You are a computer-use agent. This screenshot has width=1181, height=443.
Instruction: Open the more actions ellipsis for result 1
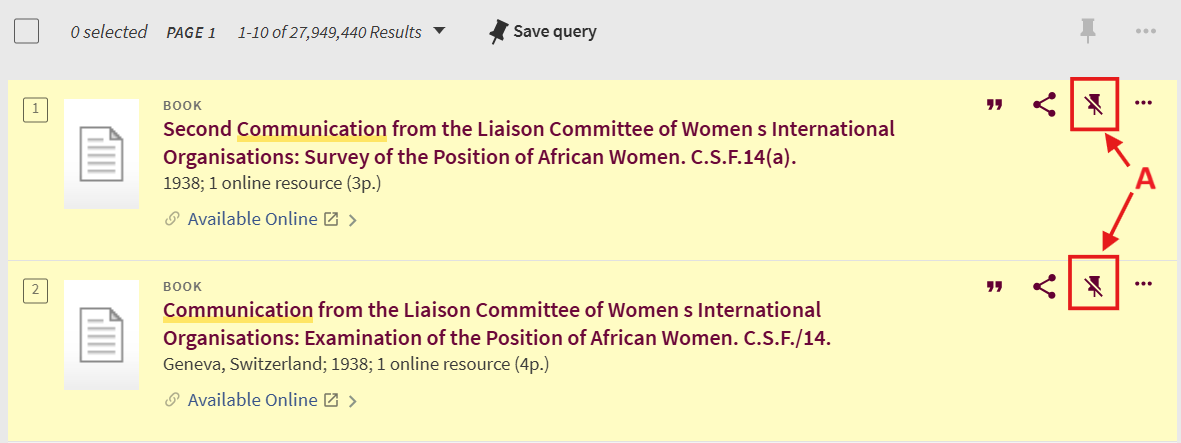[x=1144, y=103]
